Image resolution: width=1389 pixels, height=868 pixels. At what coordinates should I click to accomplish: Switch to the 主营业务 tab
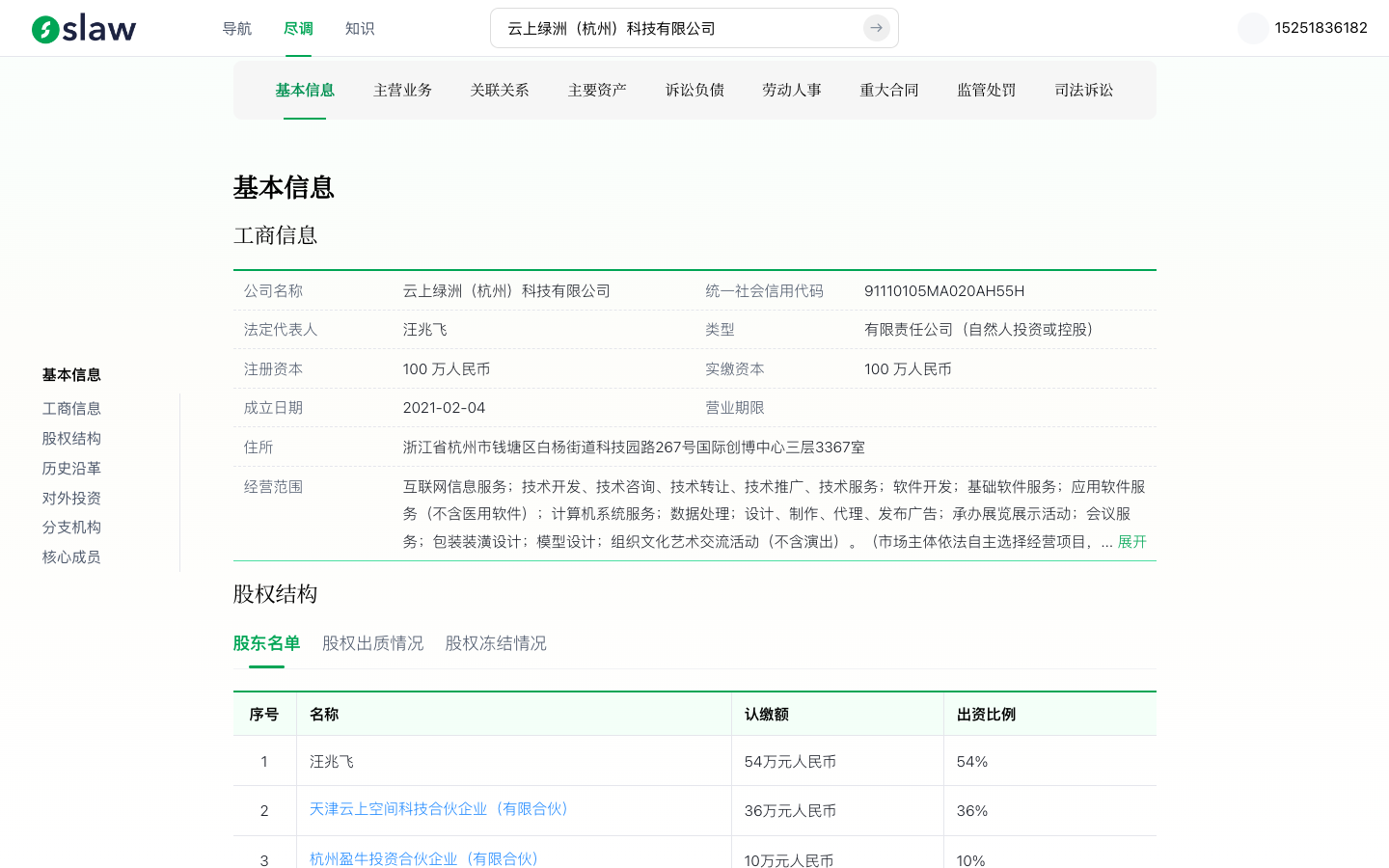[402, 90]
